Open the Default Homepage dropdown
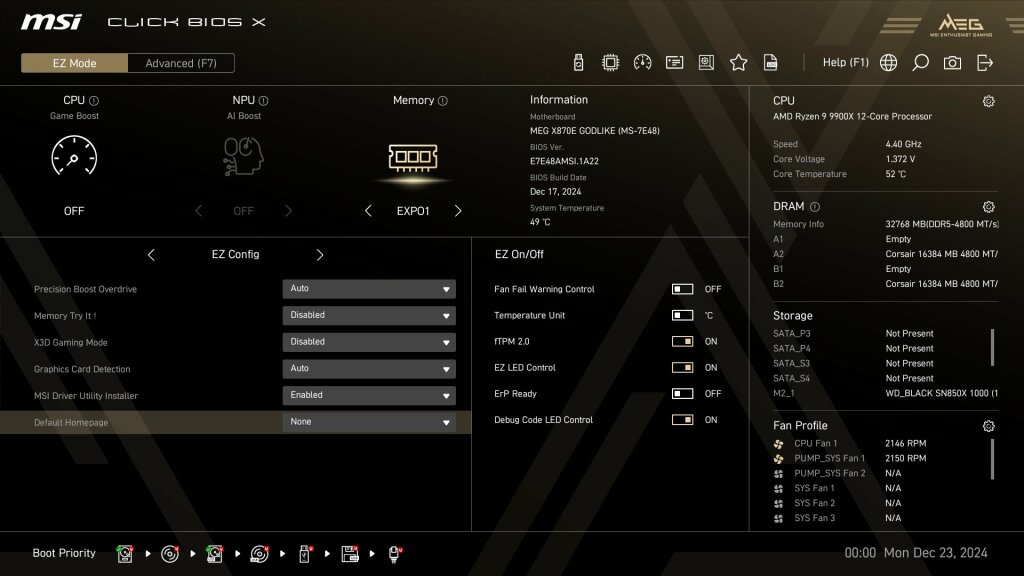 (x=369, y=422)
